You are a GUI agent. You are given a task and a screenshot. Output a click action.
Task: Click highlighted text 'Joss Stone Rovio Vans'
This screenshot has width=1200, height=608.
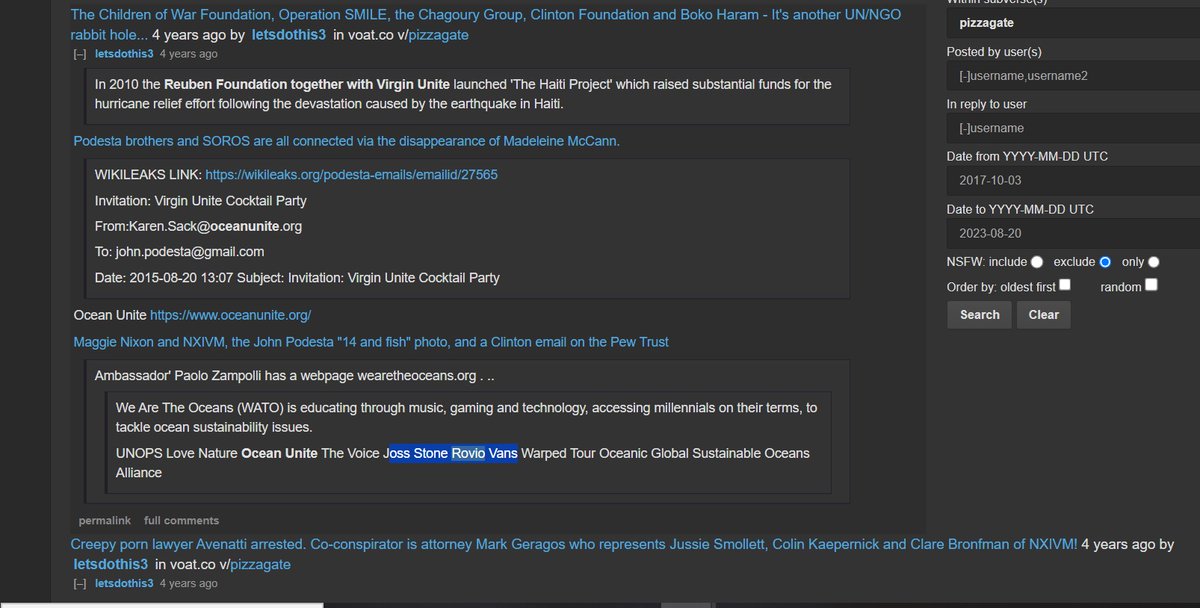click(452, 453)
